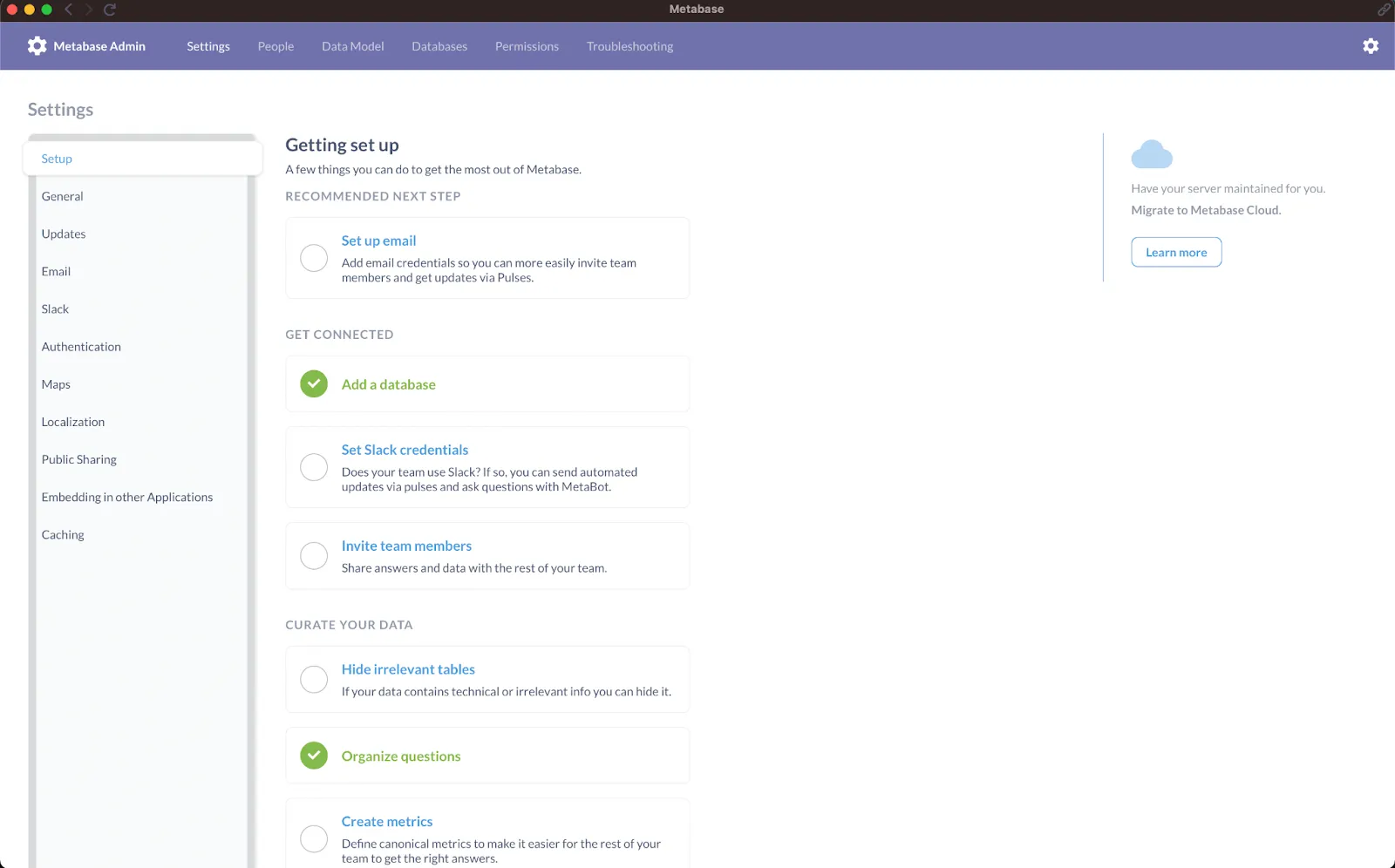Open Authentication settings
The image size is (1395, 868).
[x=81, y=346]
